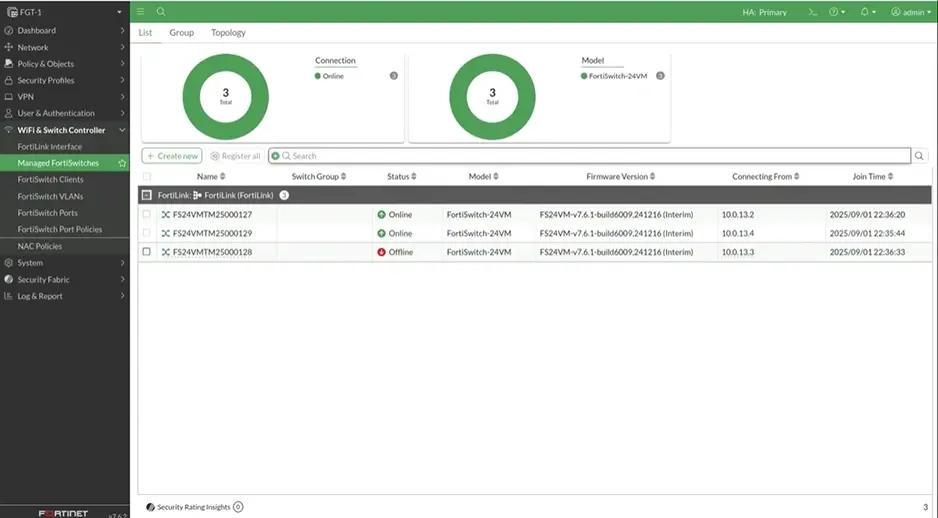The height and width of the screenshot is (518, 938).
Task: Collapse WiFi & Switch Controller chevron
Action: (x=122, y=130)
